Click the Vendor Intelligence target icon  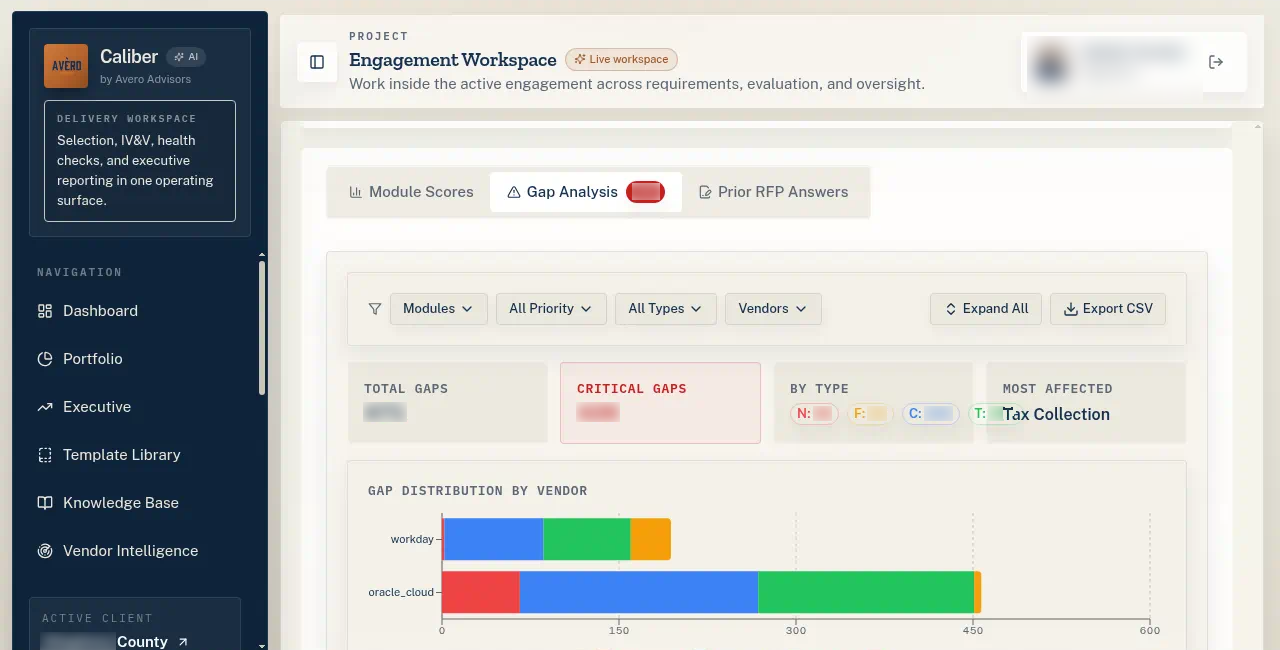coord(45,551)
